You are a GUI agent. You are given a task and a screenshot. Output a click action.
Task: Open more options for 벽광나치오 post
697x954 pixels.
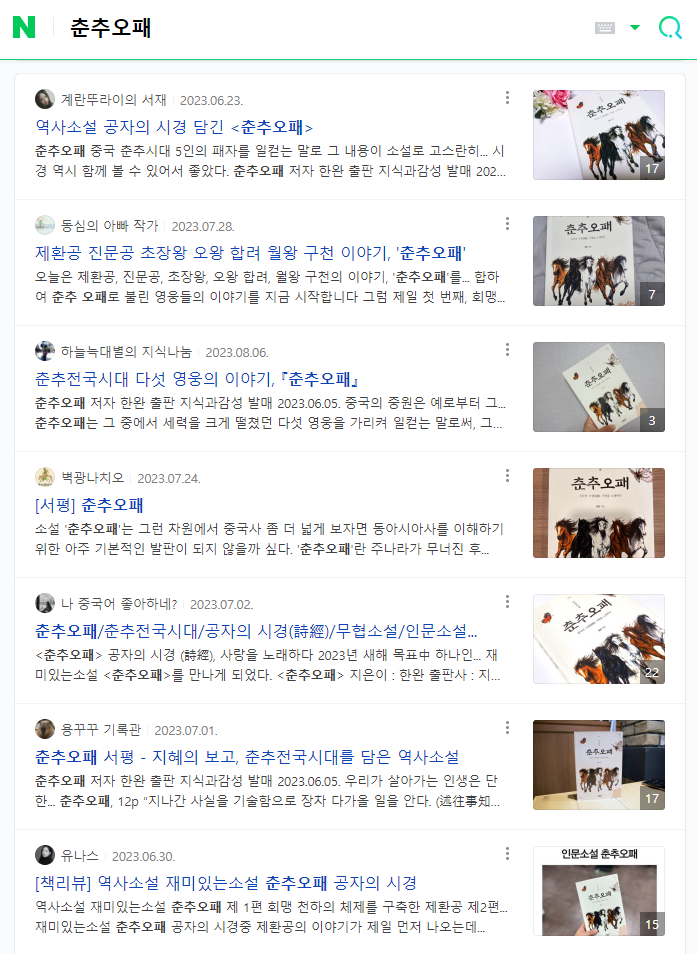(x=507, y=476)
